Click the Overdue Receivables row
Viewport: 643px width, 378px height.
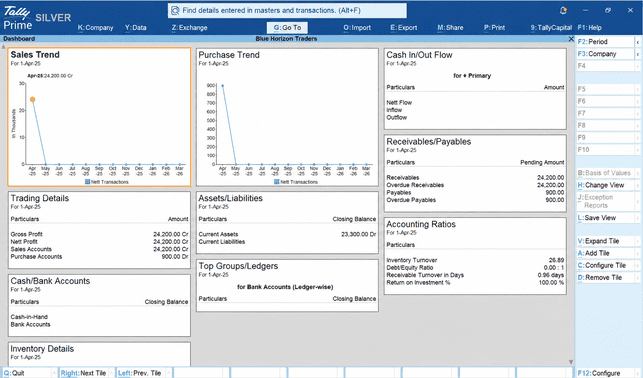click(475, 185)
